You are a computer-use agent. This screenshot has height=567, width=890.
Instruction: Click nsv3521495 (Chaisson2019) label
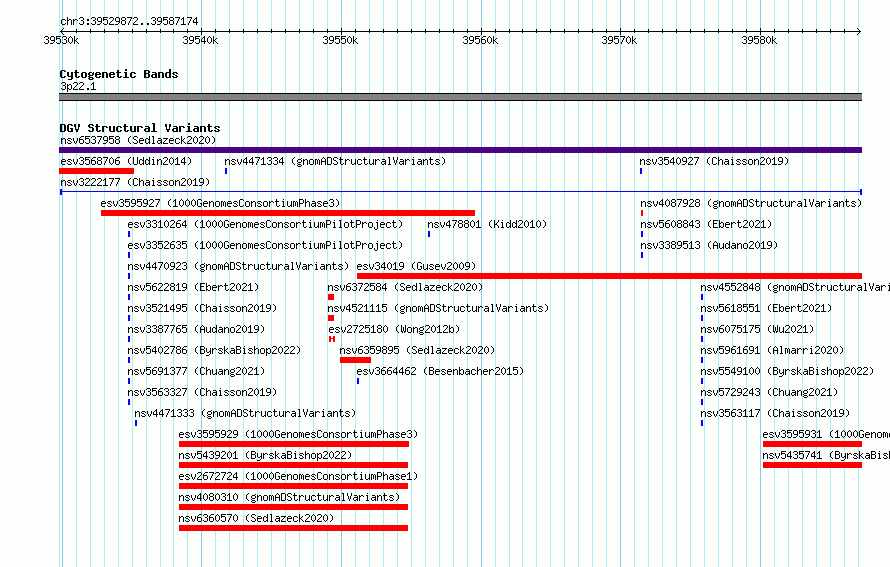(202, 308)
